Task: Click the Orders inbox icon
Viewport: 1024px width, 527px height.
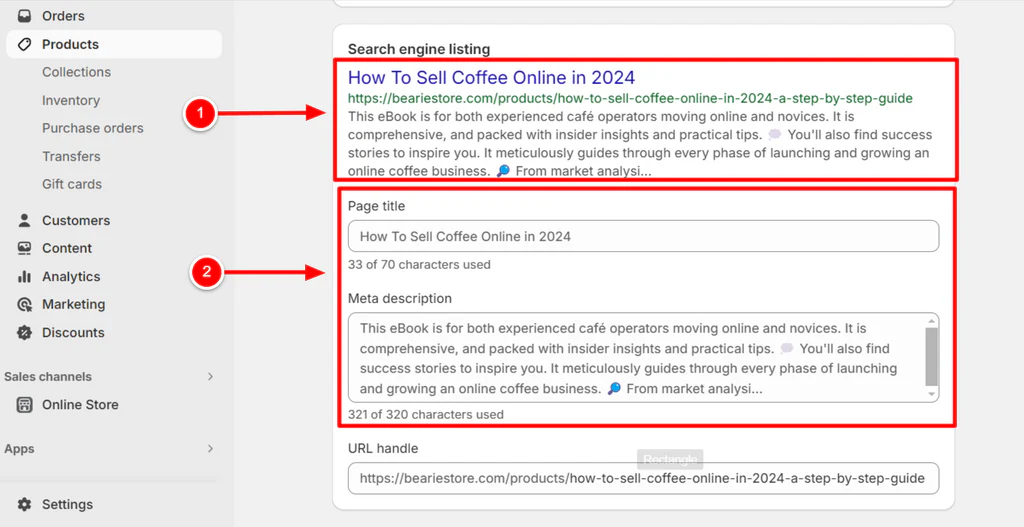Action: point(24,16)
